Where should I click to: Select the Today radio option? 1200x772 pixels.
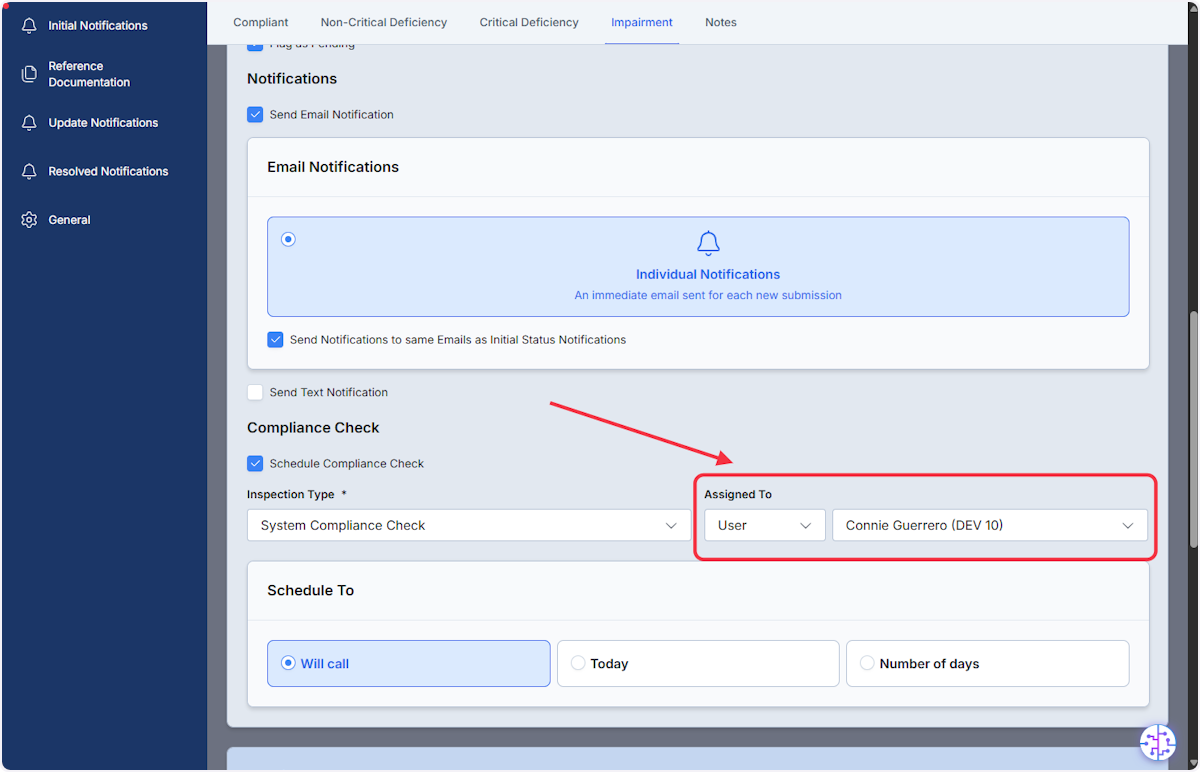(578, 663)
